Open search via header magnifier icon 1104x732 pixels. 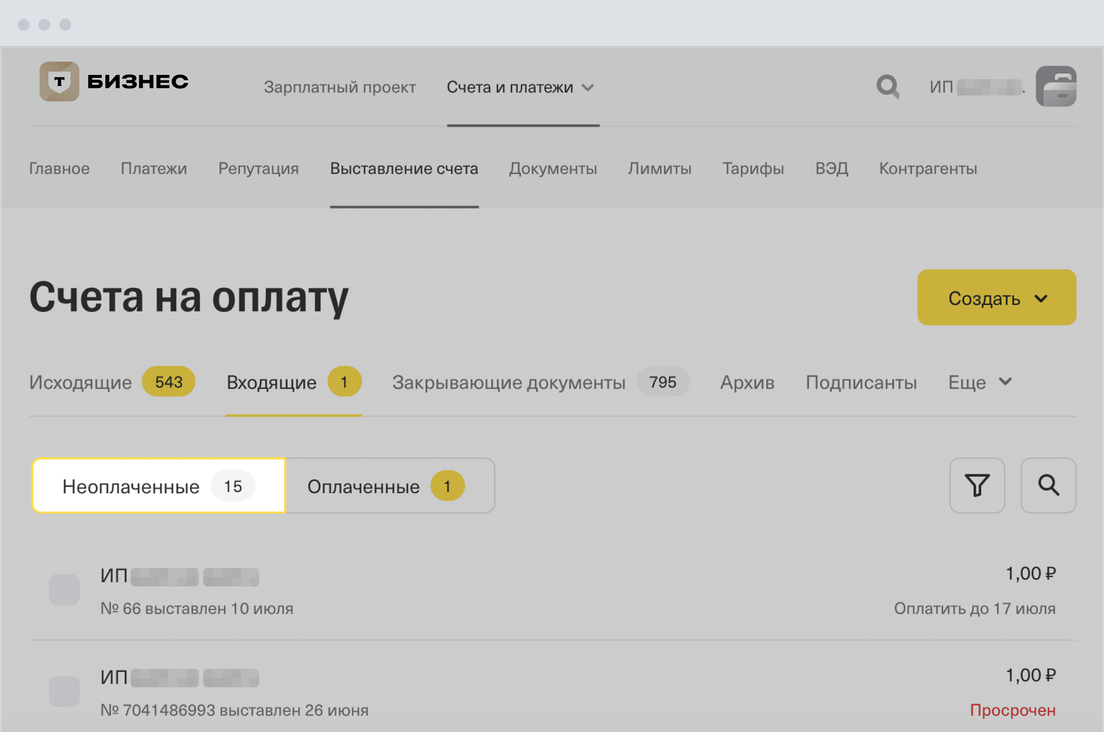[x=887, y=87]
